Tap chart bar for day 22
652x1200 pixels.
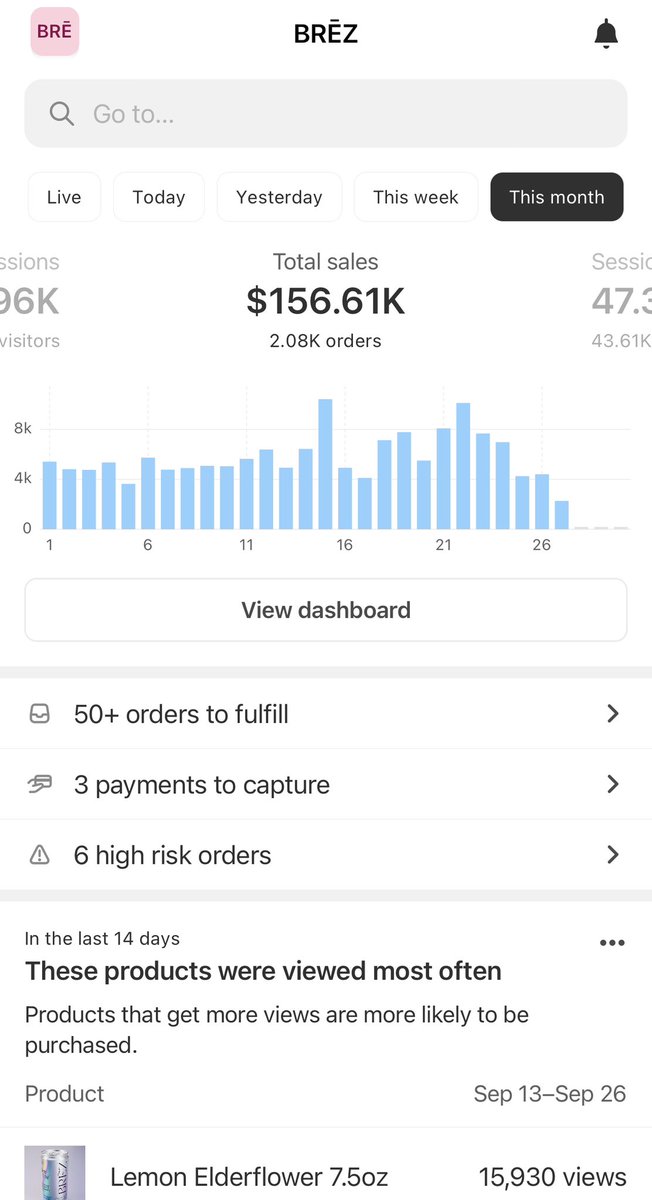click(463, 466)
